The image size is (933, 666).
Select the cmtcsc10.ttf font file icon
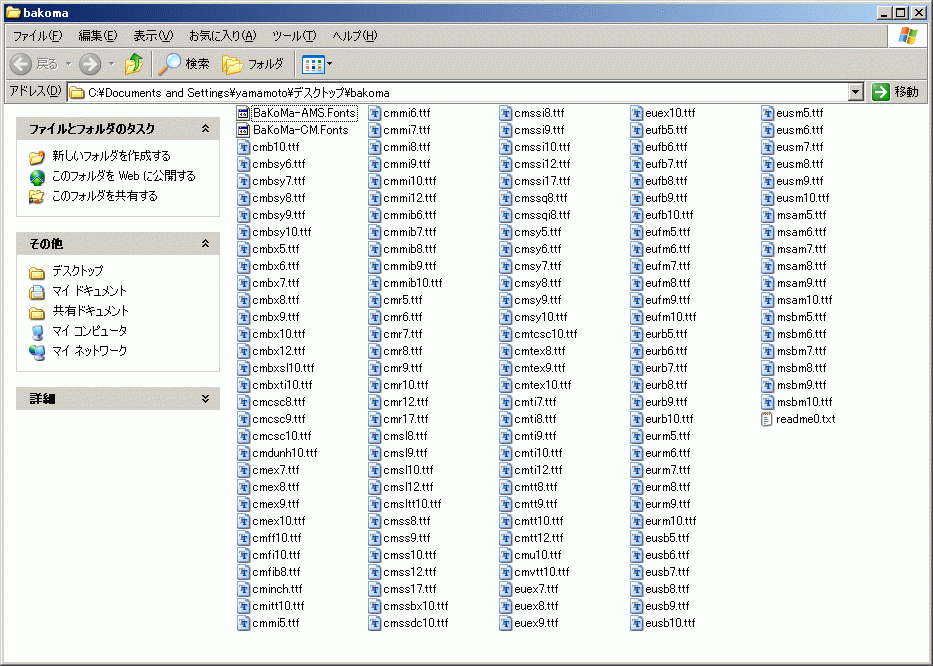(x=505, y=334)
